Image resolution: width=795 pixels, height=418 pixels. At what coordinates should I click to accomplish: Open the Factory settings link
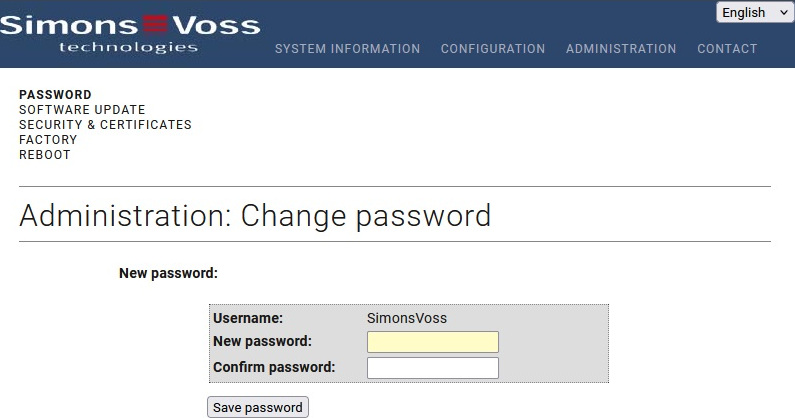click(48, 140)
